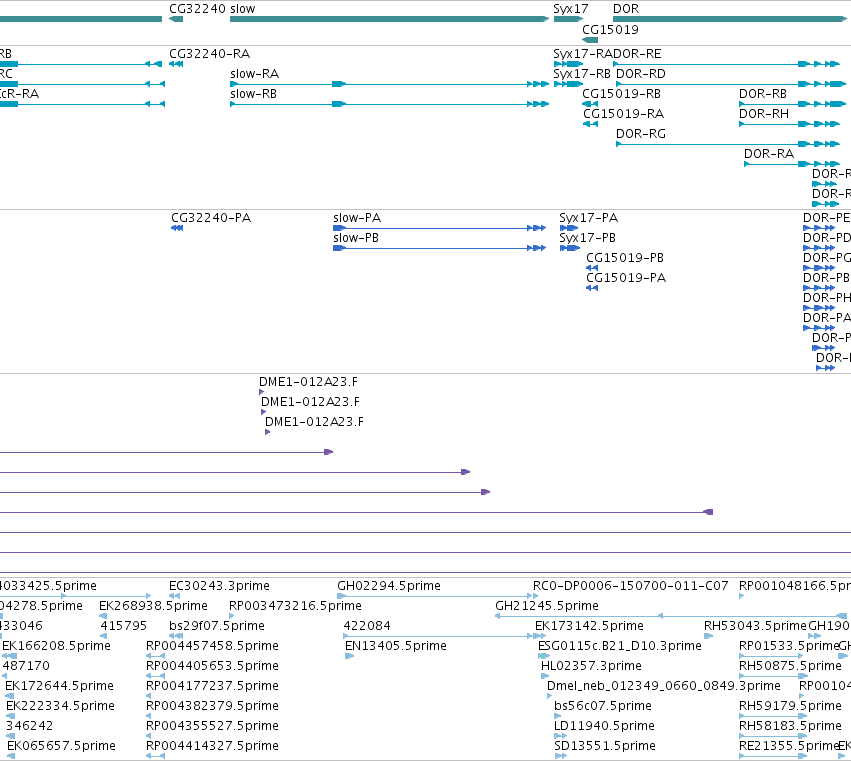The image size is (851, 761).
Task: Select the slow-PA protein label
Action: click(357, 218)
